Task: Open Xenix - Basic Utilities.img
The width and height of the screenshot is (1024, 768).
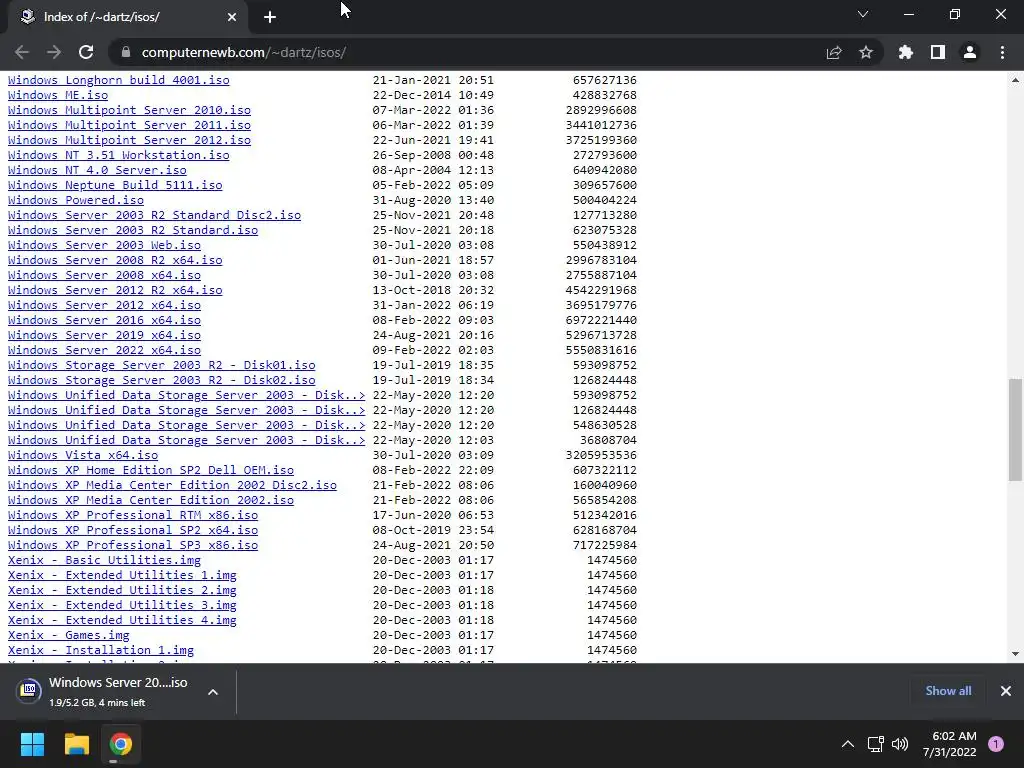Action: (104, 560)
